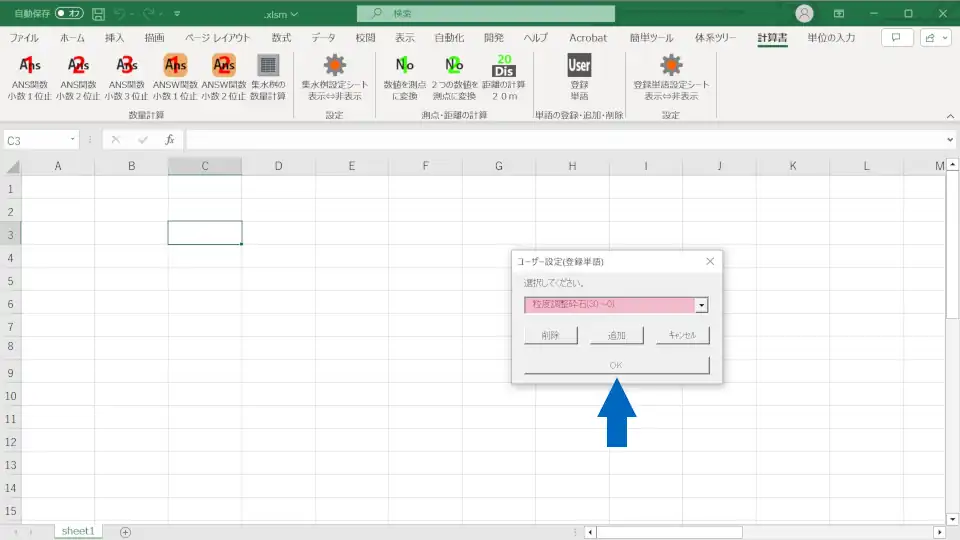The image size is (960, 540).
Task: Click the search box
Action: 486,13
